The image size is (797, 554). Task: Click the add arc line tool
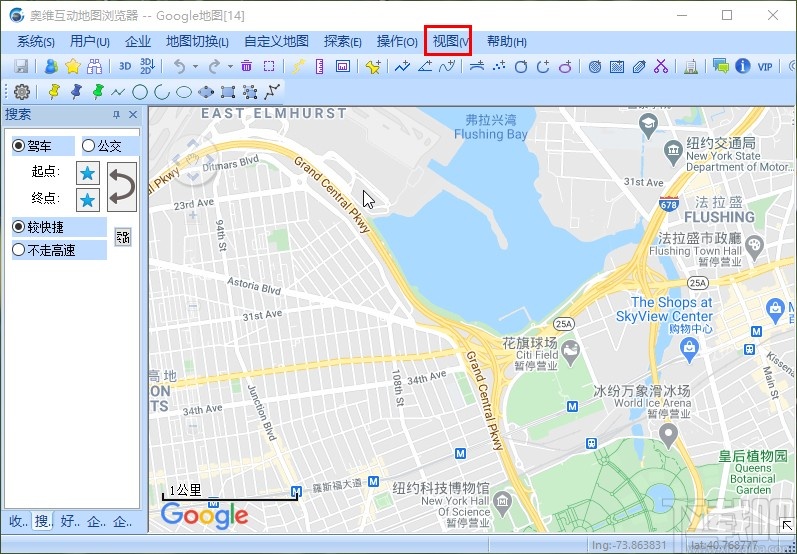click(x=477, y=66)
